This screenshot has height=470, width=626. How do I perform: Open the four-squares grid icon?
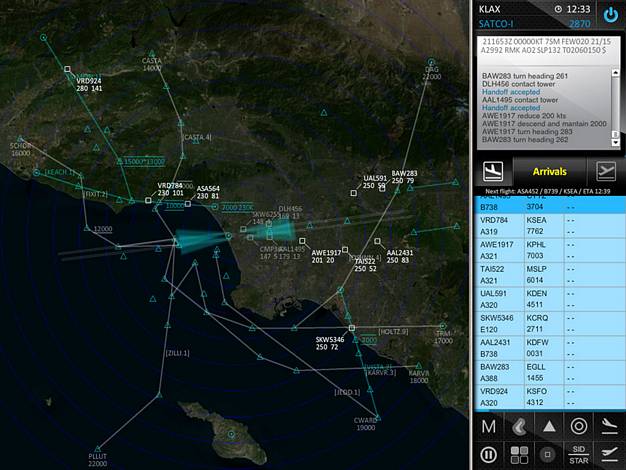[518, 455]
